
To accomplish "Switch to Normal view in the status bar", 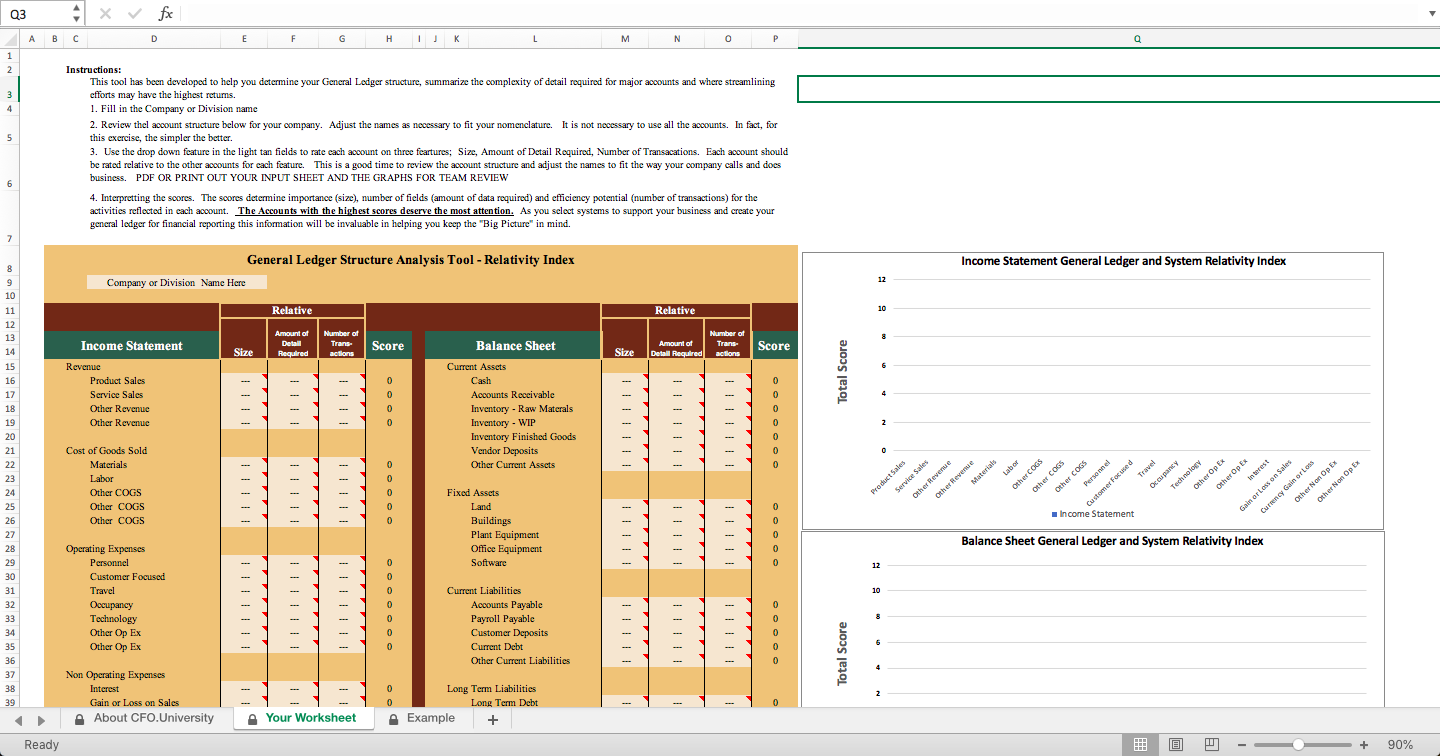I will 1140,744.
